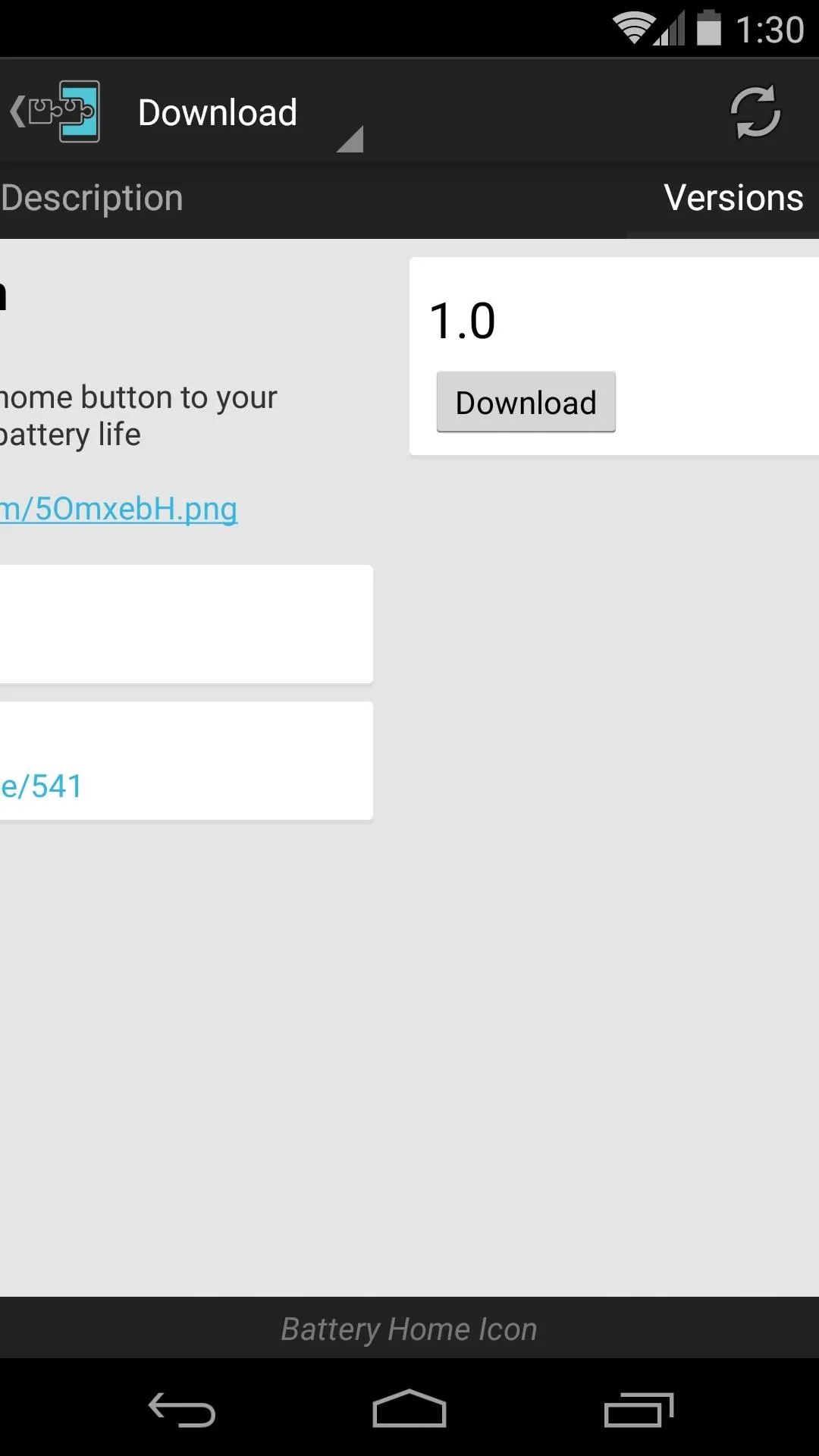Tap the cellular signal strength icon
The width and height of the screenshot is (819, 1456).
669,29
